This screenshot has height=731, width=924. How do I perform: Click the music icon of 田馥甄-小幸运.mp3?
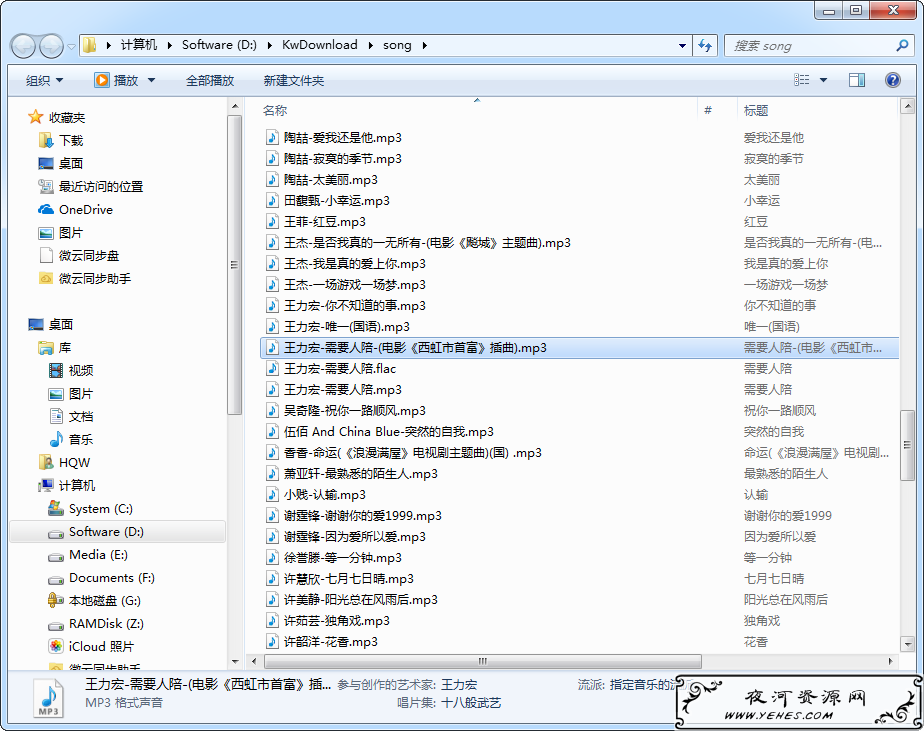point(272,201)
